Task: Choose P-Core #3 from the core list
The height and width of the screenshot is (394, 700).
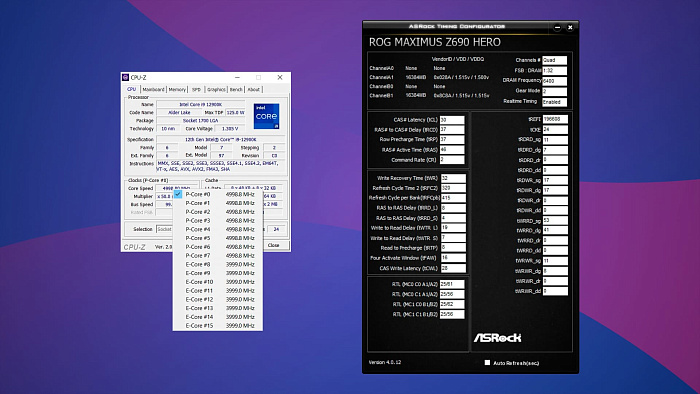Action: 218,220
